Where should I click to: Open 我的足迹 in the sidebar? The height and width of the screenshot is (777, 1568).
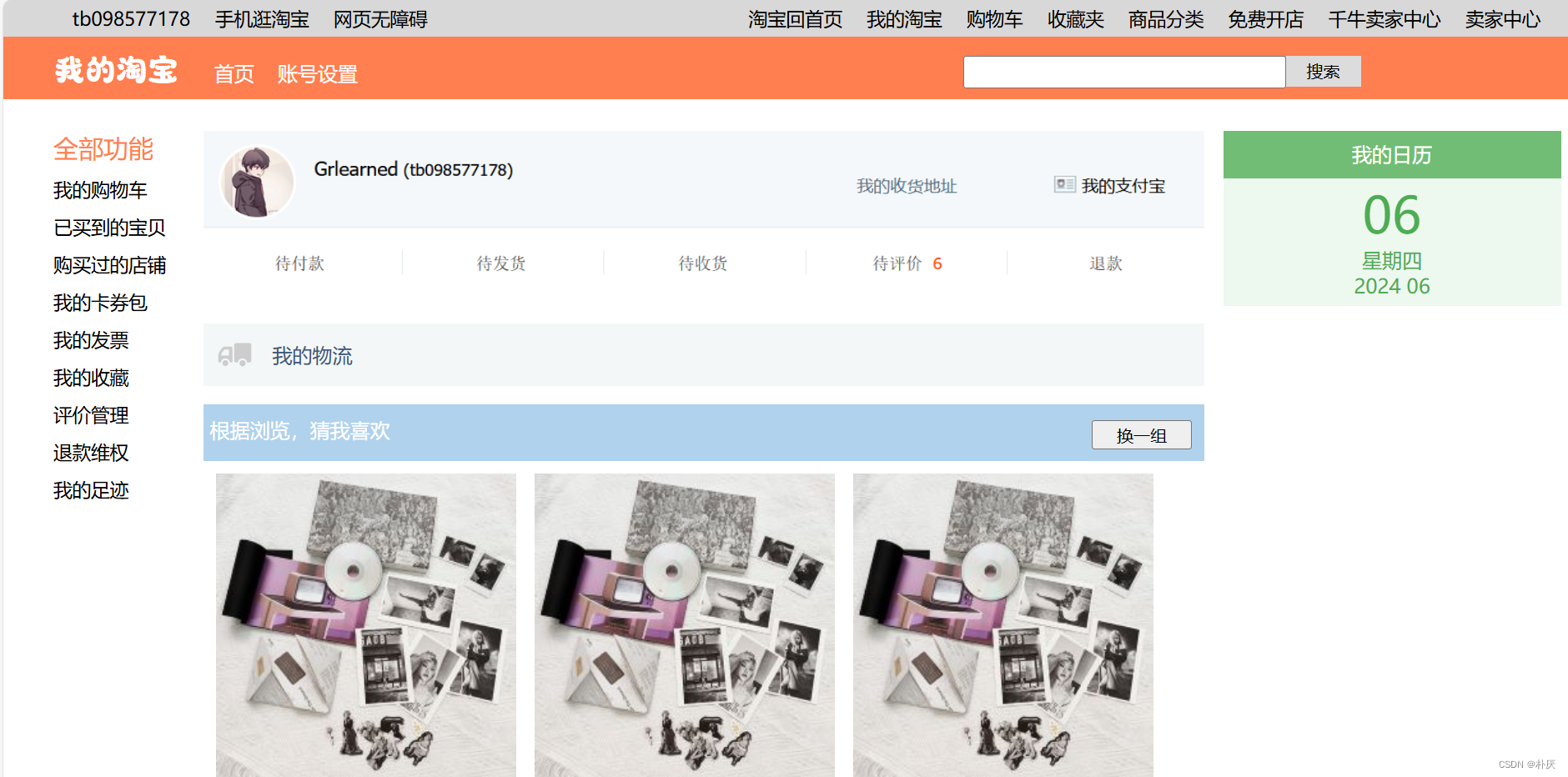point(91,490)
